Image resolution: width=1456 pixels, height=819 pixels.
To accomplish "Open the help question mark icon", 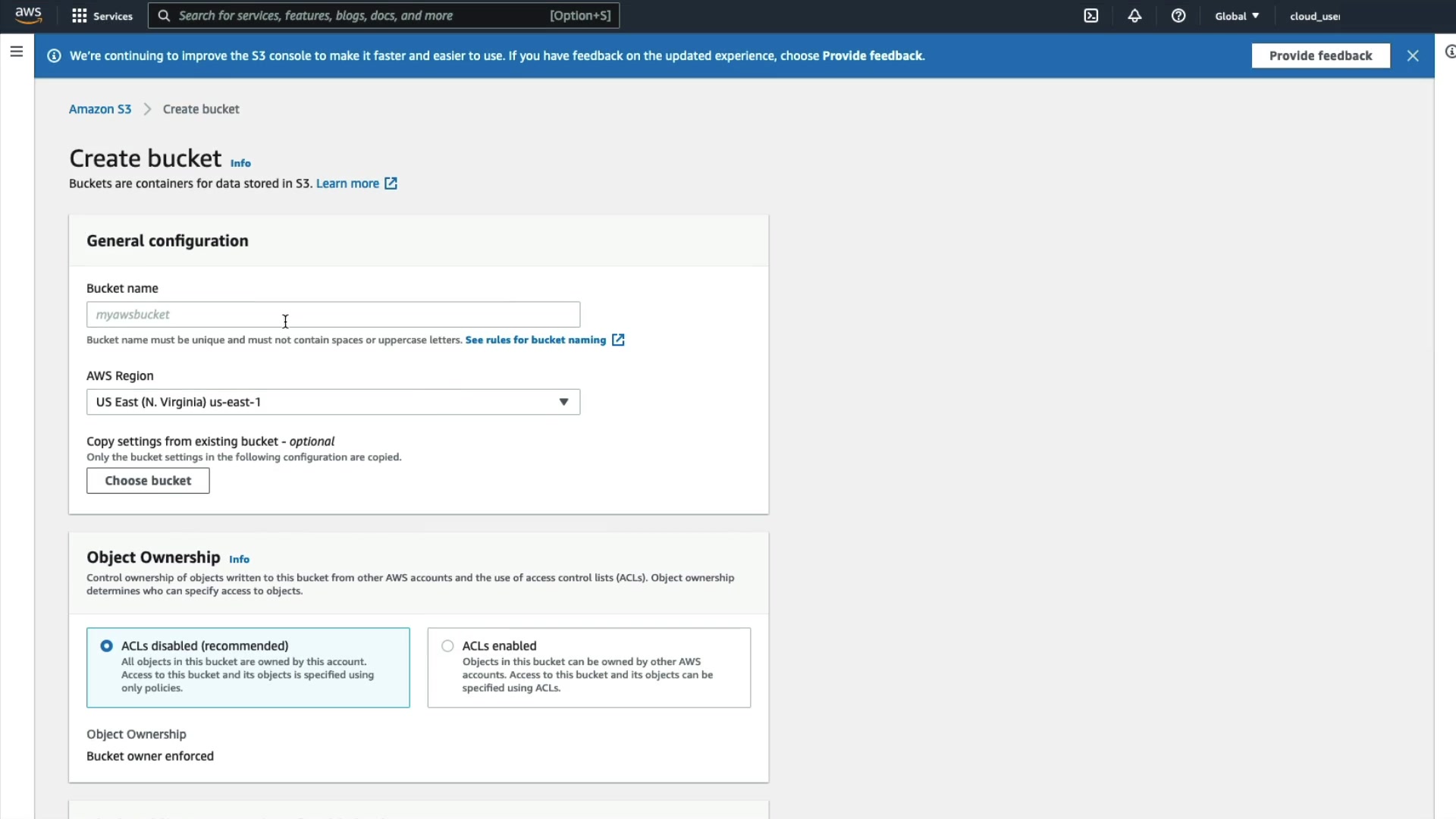I will click(1178, 16).
